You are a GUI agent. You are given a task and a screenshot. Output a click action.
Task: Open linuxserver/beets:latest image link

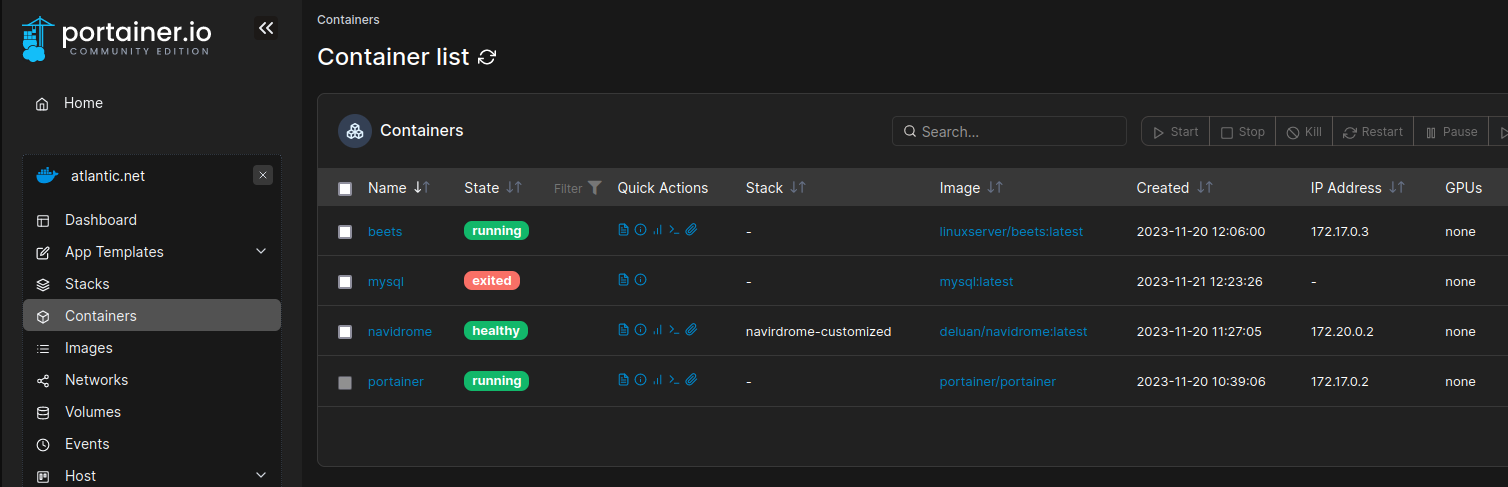coord(1011,231)
